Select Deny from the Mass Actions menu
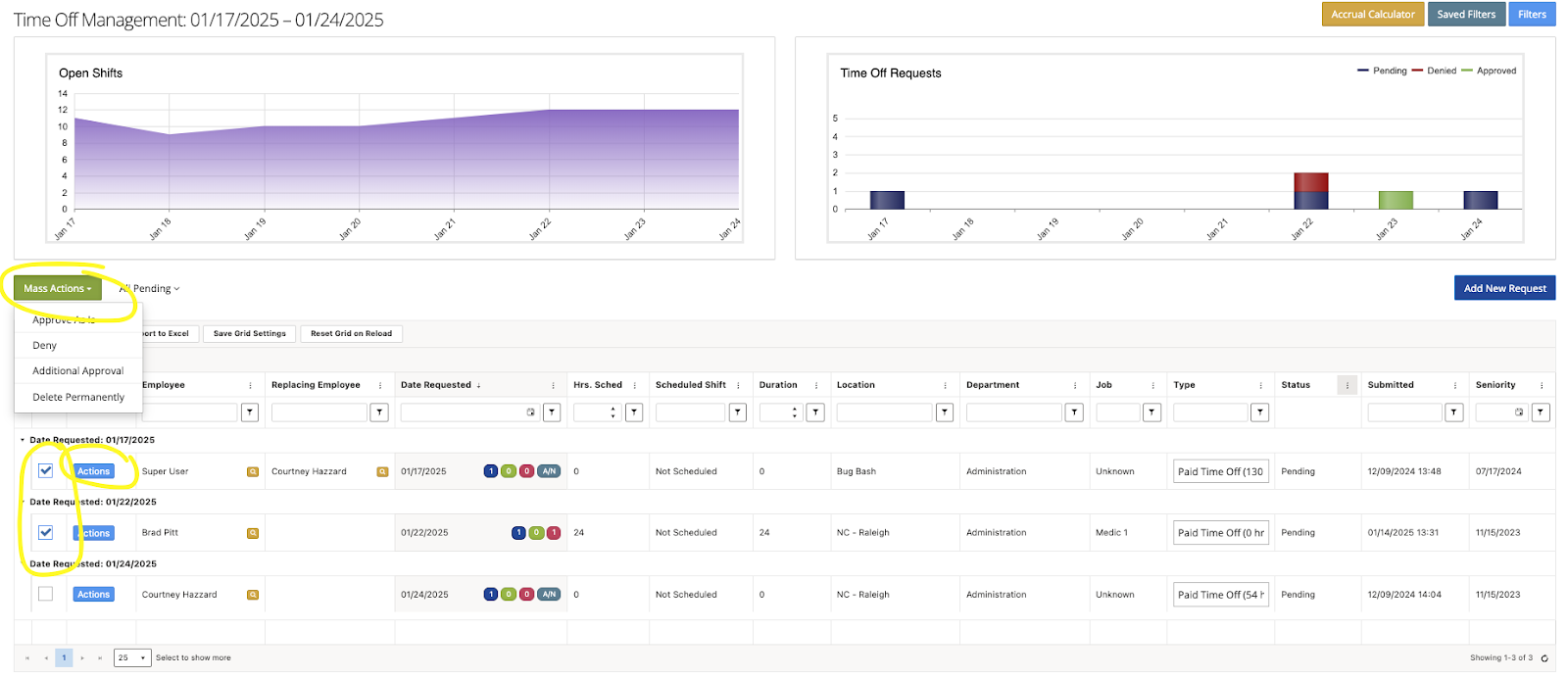 tap(45, 346)
